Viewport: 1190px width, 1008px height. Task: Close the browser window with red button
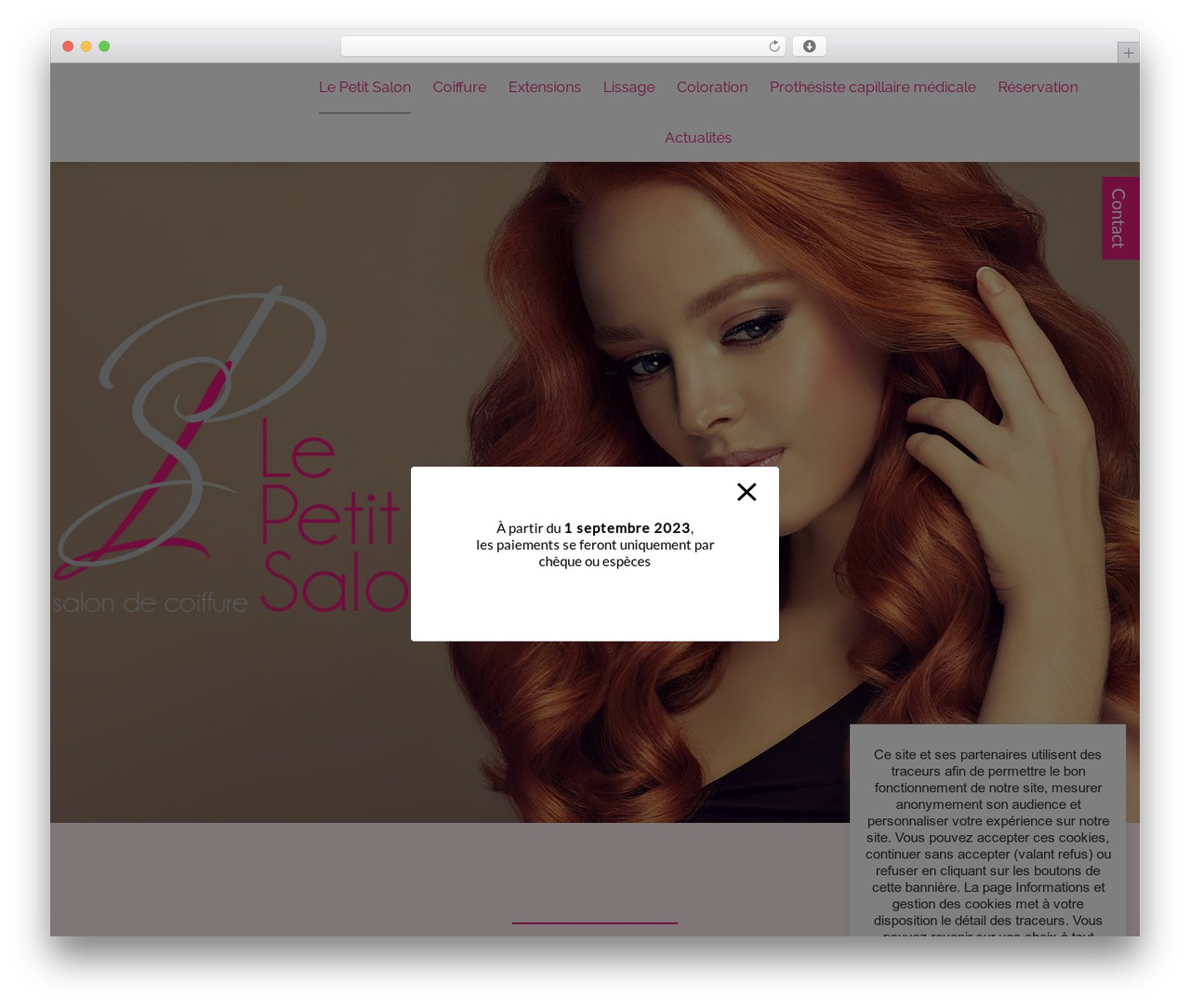[68, 46]
